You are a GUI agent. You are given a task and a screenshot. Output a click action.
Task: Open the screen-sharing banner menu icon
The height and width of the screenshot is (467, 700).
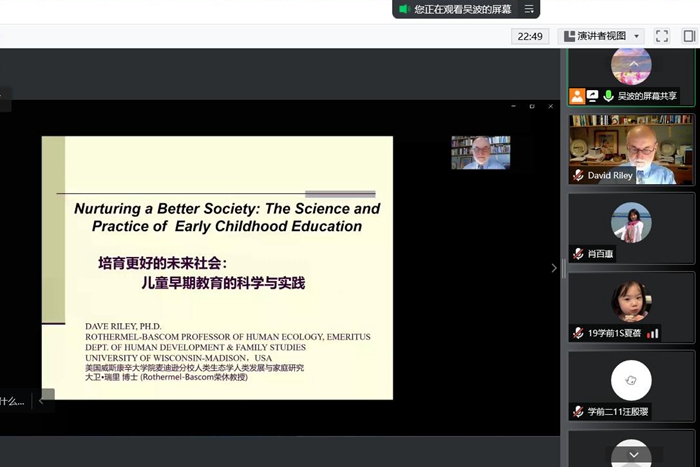point(530,9)
